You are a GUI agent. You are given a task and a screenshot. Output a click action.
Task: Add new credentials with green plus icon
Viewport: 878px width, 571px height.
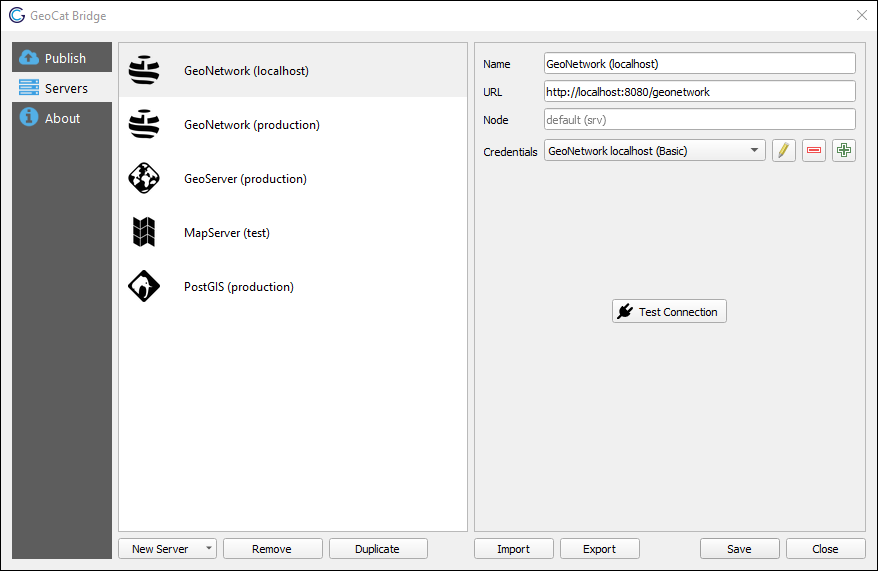point(844,151)
